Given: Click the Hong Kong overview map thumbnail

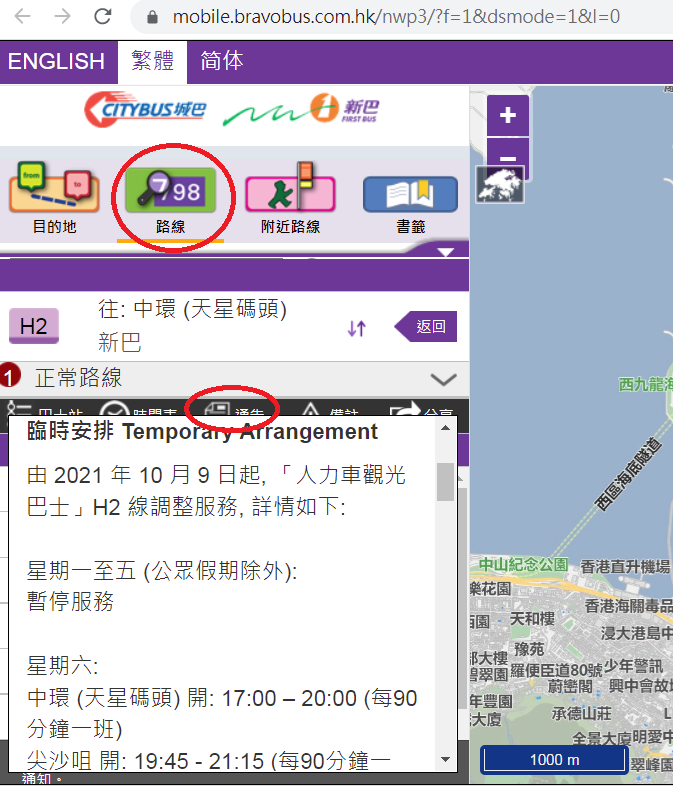Looking at the screenshot, I should [500, 184].
